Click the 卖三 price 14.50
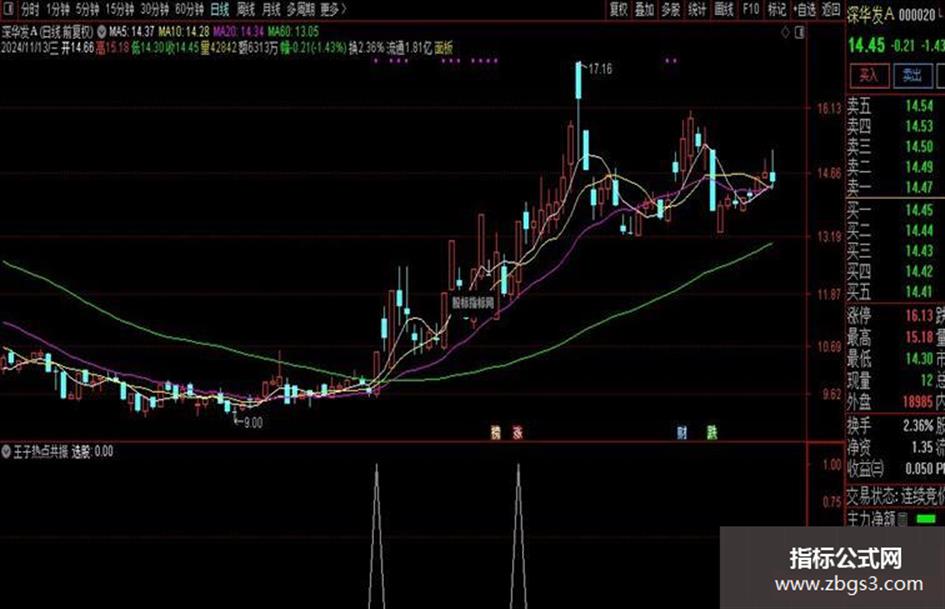Viewport: 945px width, 609px height. tap(919, 147)
